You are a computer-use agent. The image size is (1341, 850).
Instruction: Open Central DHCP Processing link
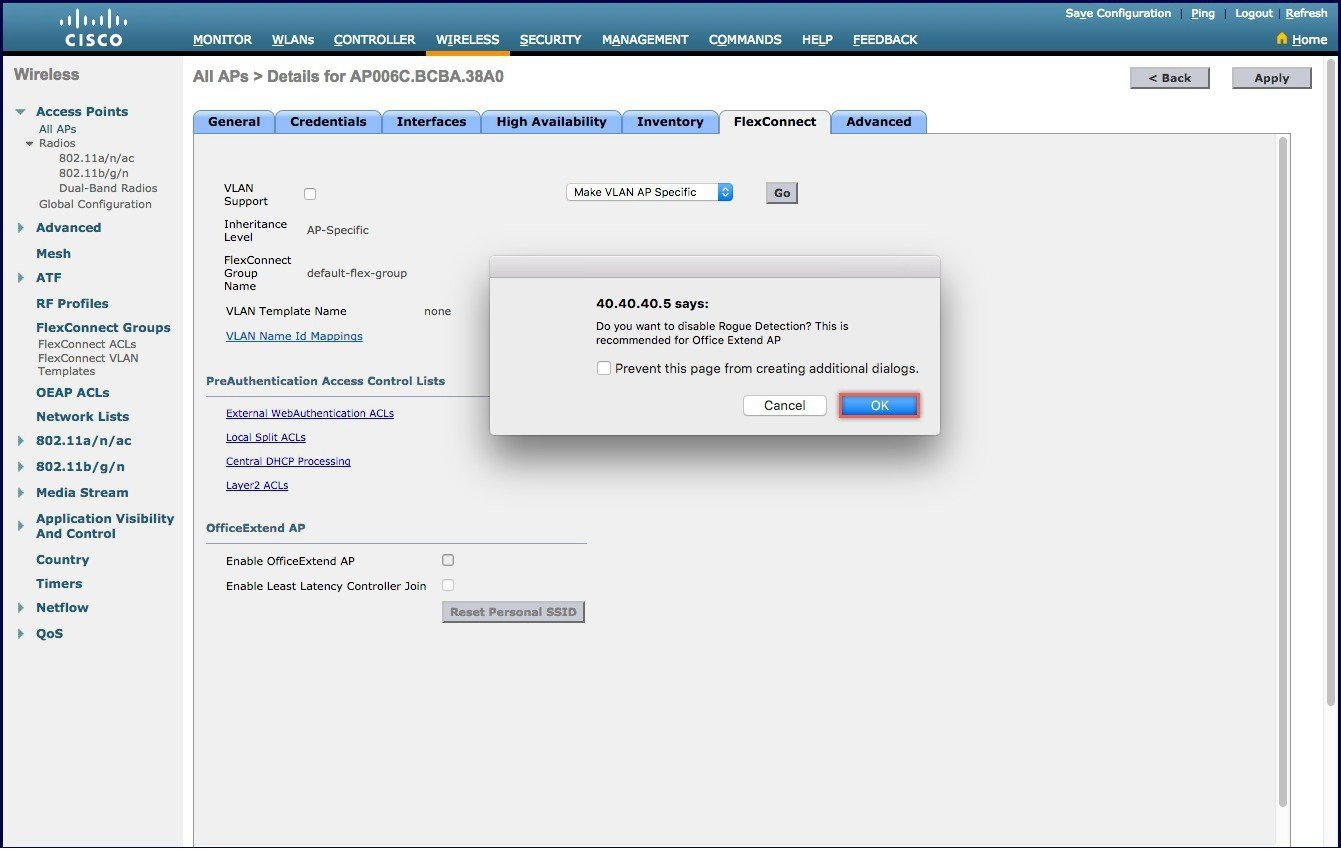(288, 461)
